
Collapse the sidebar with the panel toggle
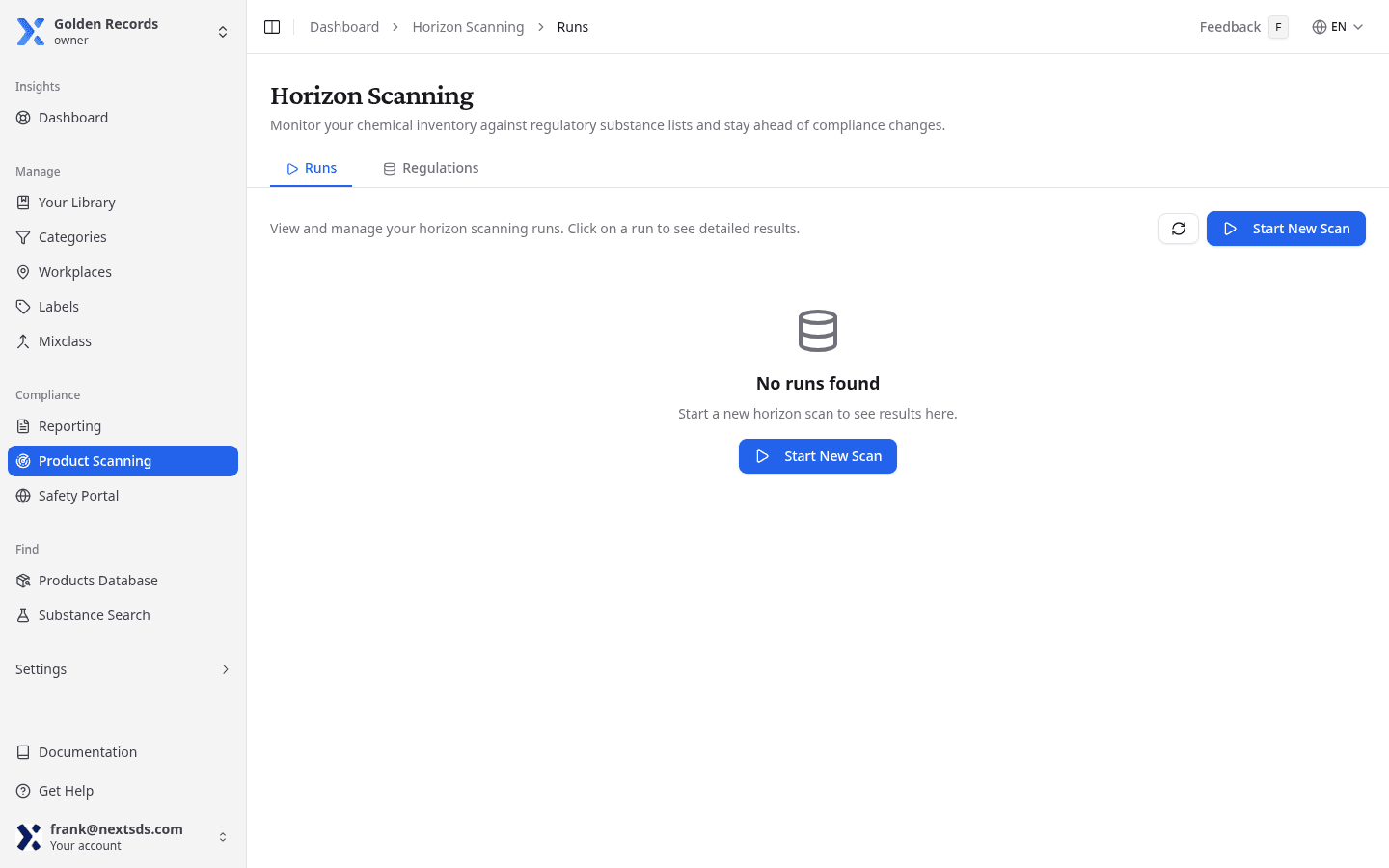tap(271, 26)
